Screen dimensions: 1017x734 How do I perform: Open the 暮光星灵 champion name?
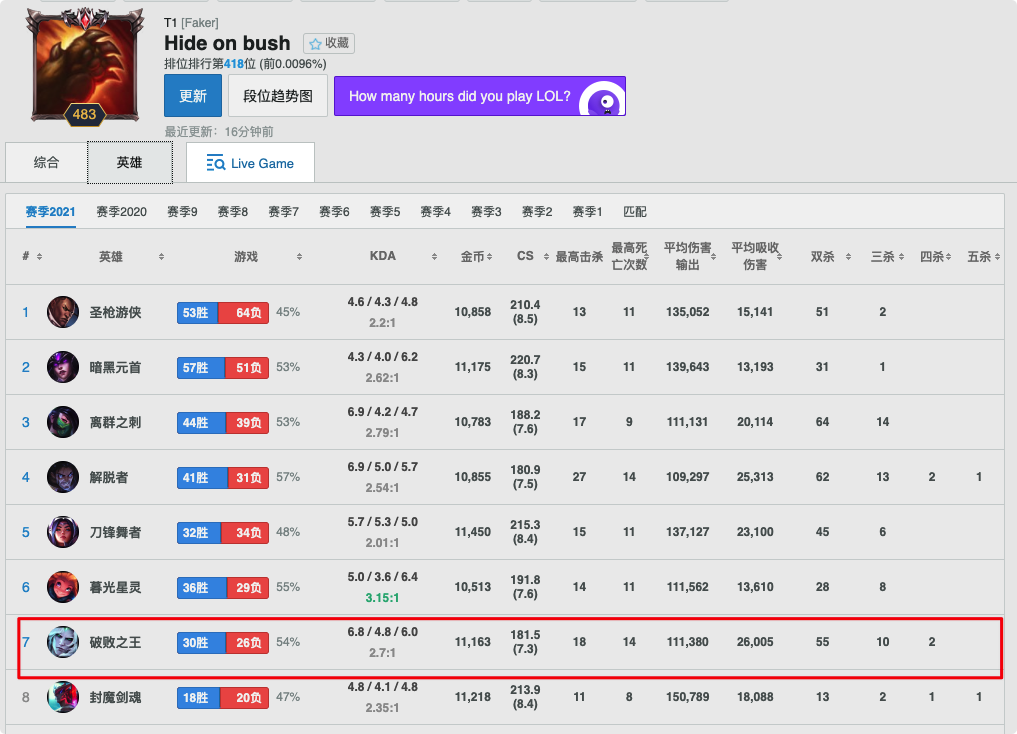(115, 587)
